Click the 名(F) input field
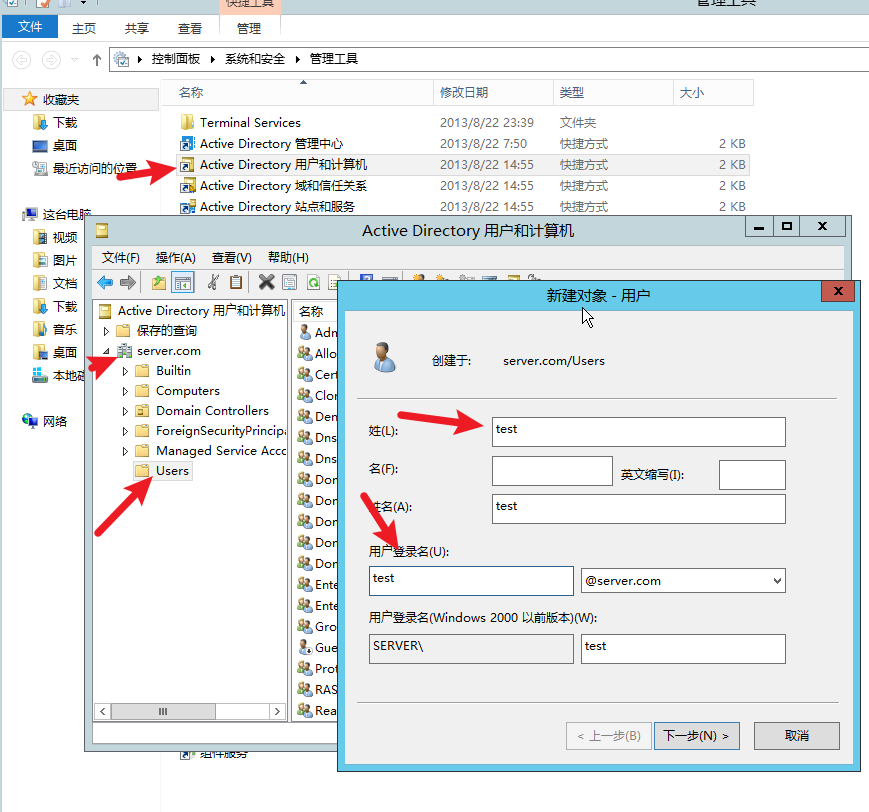 coord(552,471)
